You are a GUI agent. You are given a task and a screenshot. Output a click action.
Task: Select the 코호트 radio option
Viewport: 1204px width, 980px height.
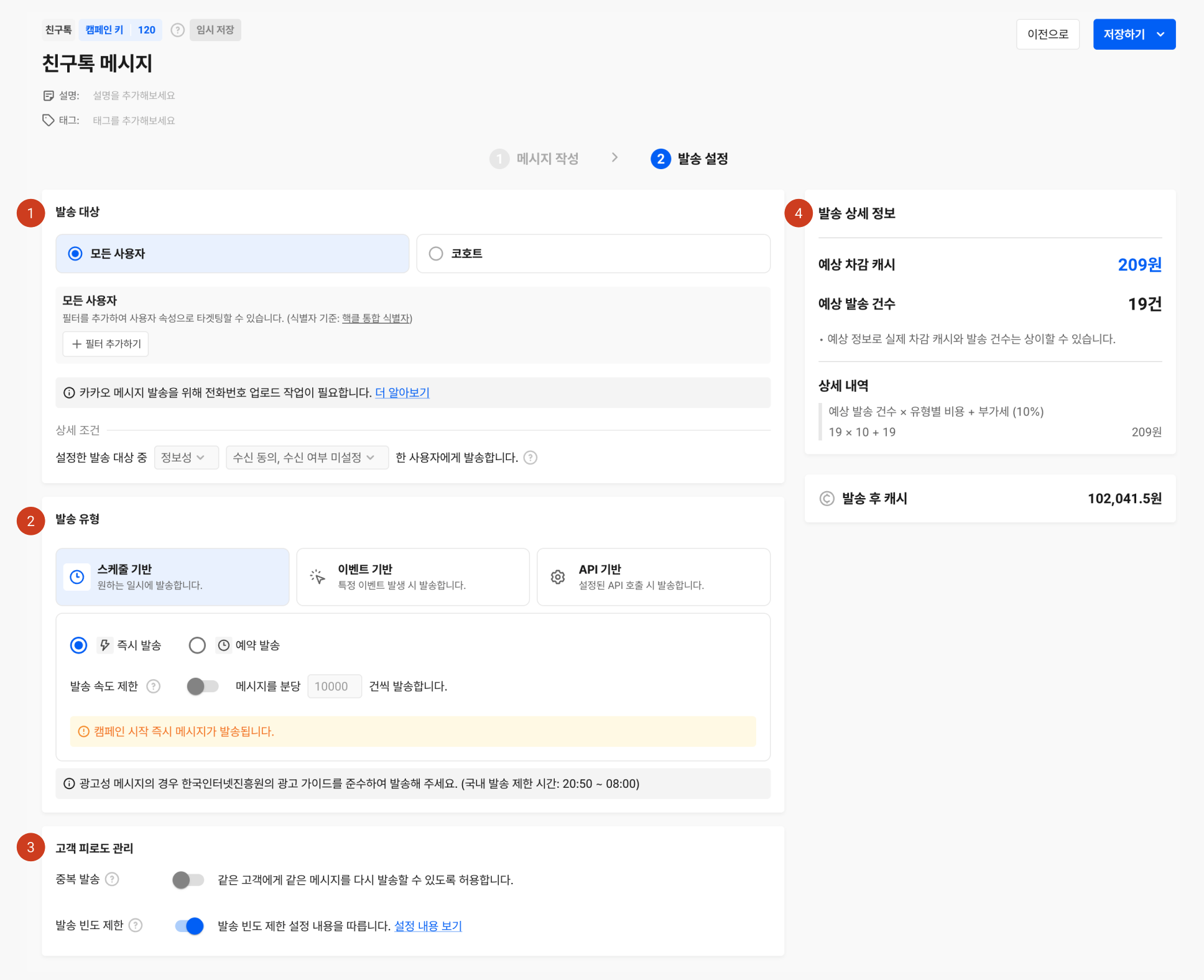coord(593,254)
